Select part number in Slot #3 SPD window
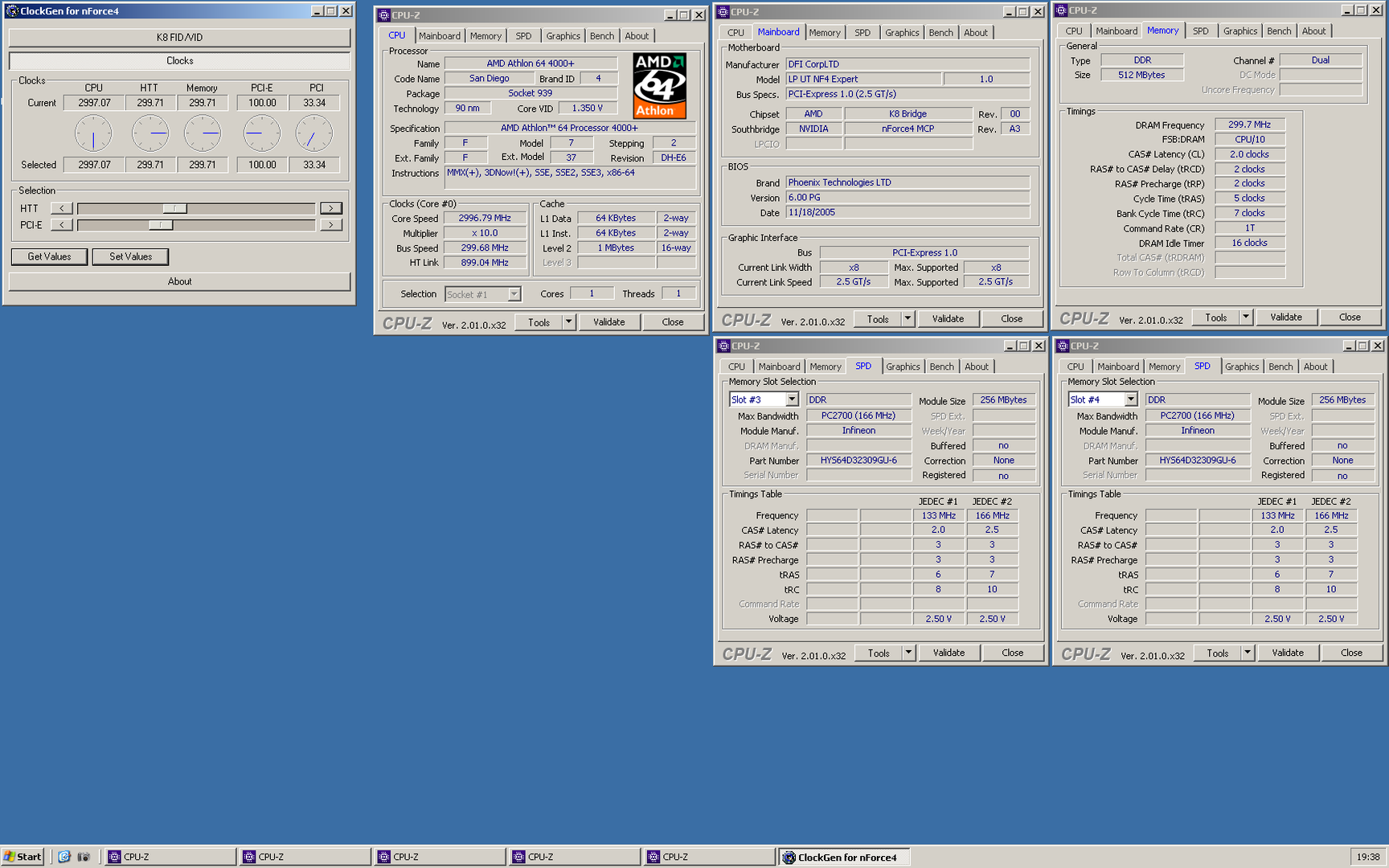Screen dimensions: 1389x868 858,461
